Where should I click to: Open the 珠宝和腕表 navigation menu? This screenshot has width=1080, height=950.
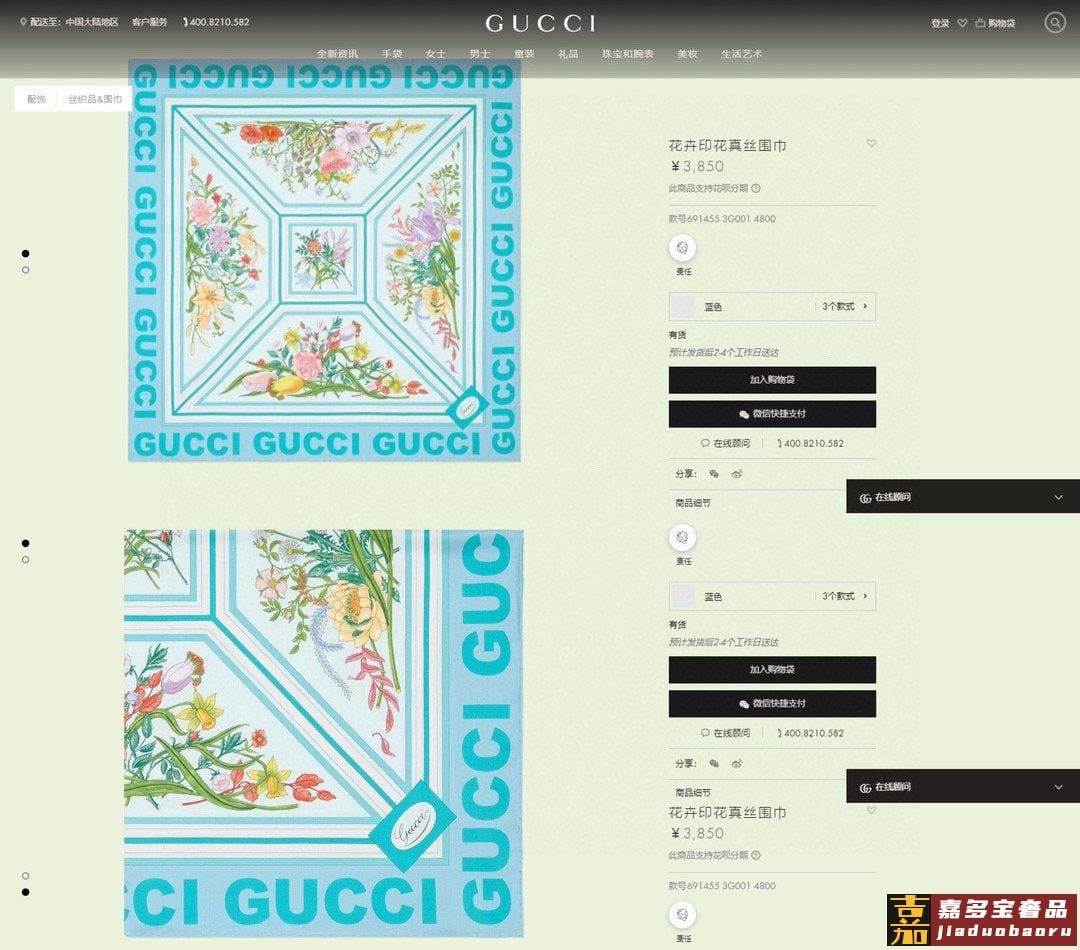coord(627,54)
